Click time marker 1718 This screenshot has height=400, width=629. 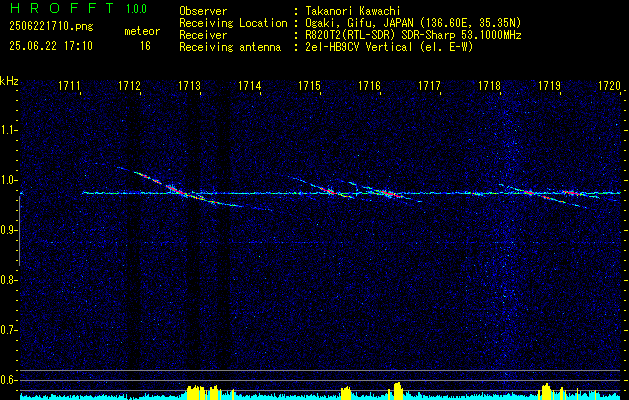(x=489, y=86)
